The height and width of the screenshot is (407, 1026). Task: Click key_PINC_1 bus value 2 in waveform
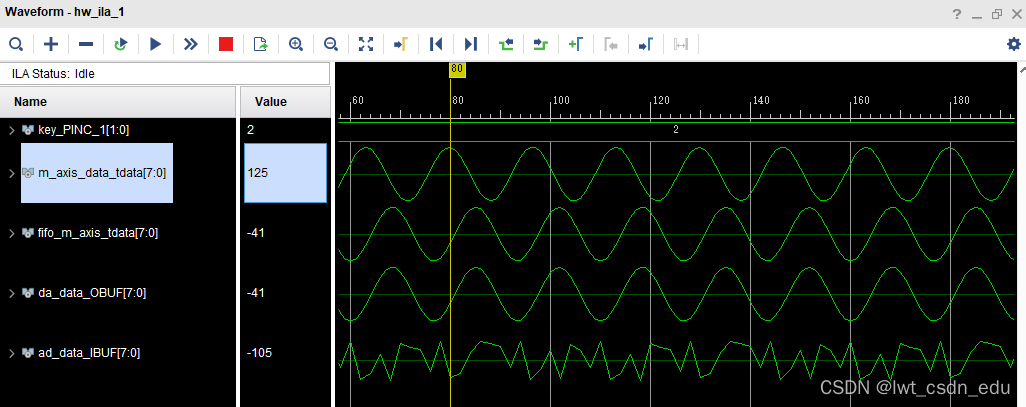click(x=676, y=130)
